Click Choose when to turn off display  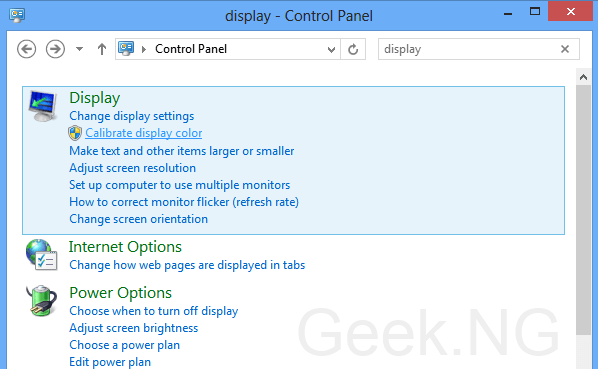coord(154,311)
